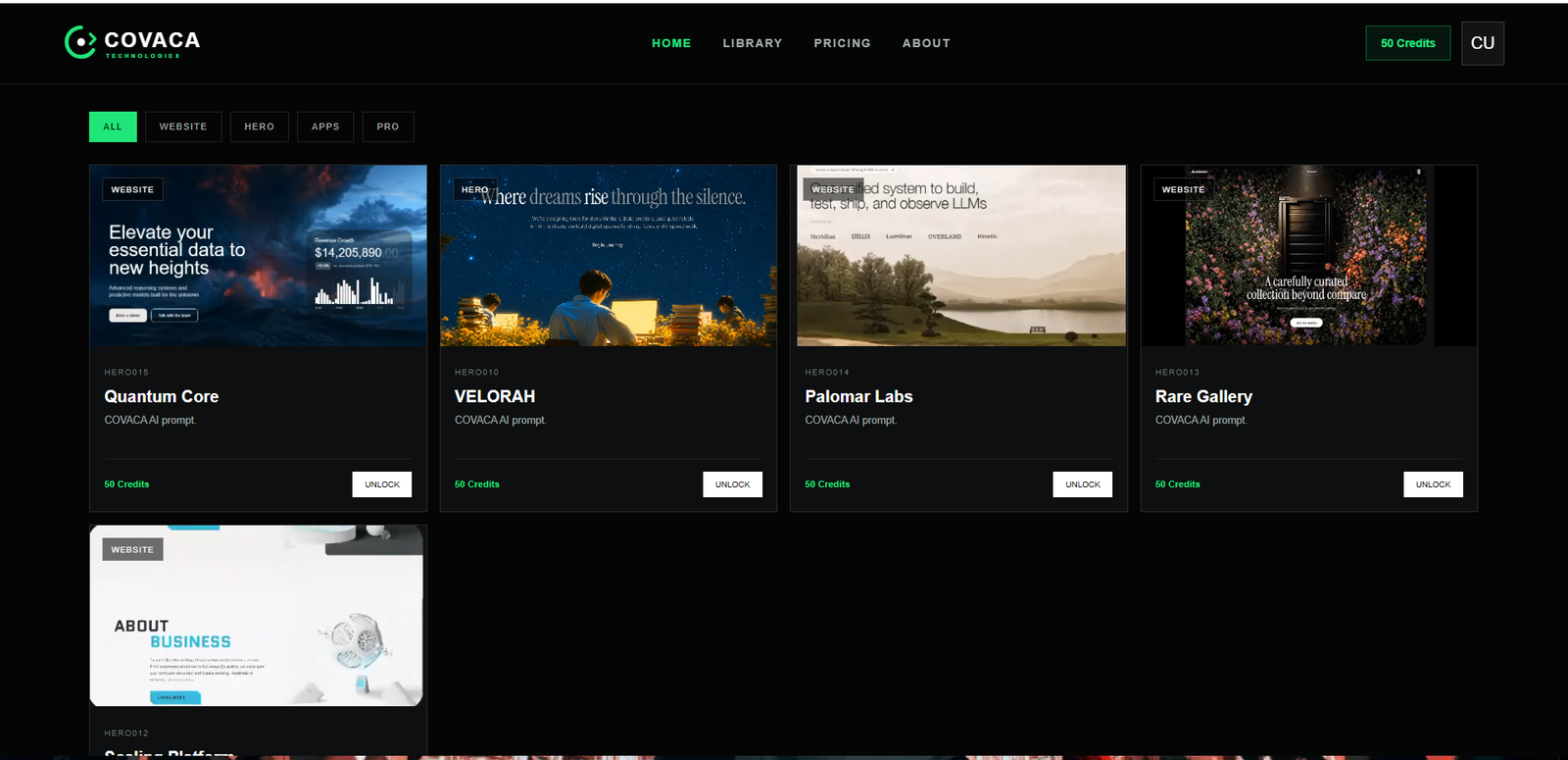Click the 50 Credits header button
The width and height of the screenshot is (1568, 760).
1408,43
